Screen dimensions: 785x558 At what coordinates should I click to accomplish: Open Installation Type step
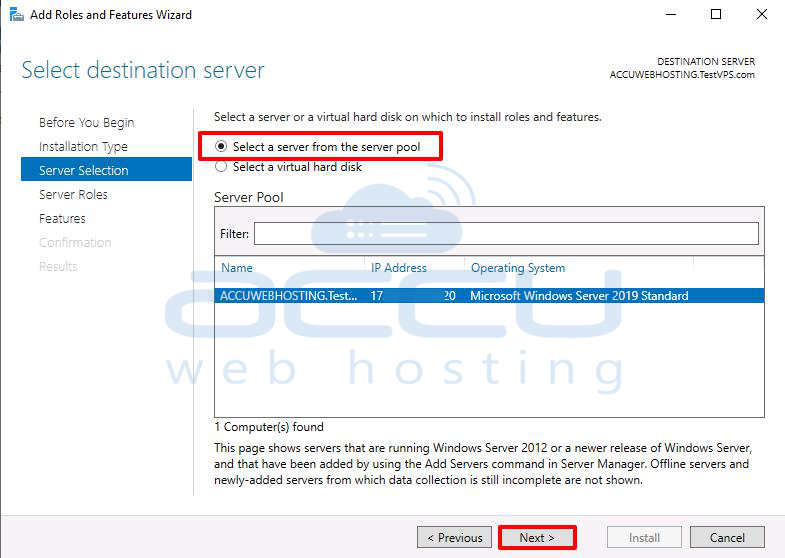tap(83, 147)
